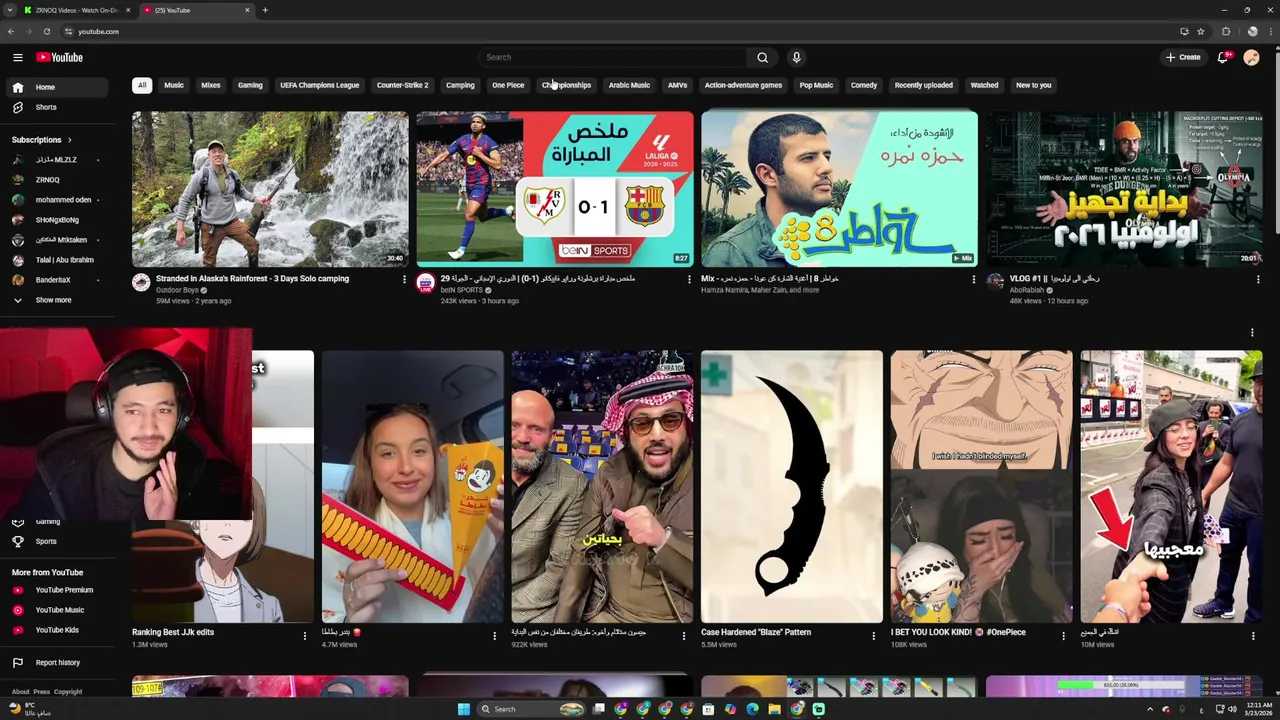Select Recently uploaded chip
The image size is (1280, 720).
coord(924,85)
